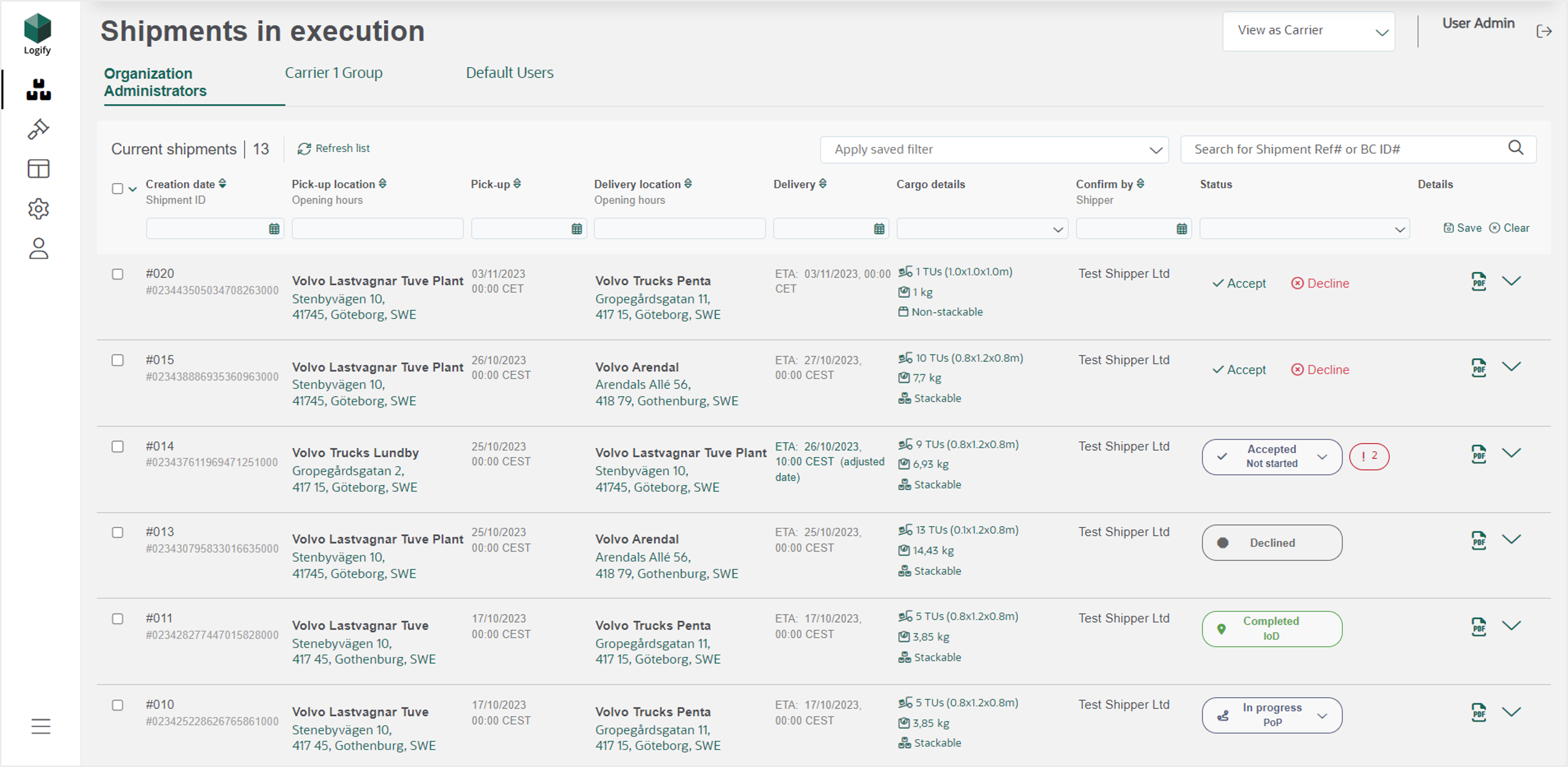
Task: Click the Logify logo
Action: point(37,34)
